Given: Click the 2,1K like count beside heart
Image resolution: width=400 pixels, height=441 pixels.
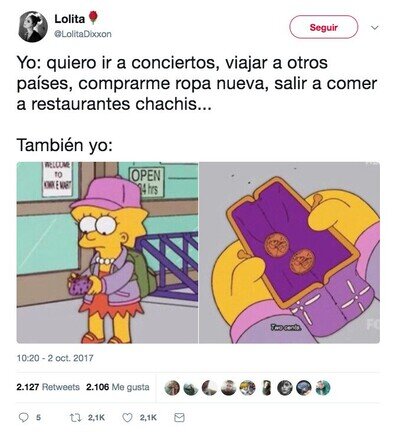Looking at the screenshot, I should click(x=148, y=417).
